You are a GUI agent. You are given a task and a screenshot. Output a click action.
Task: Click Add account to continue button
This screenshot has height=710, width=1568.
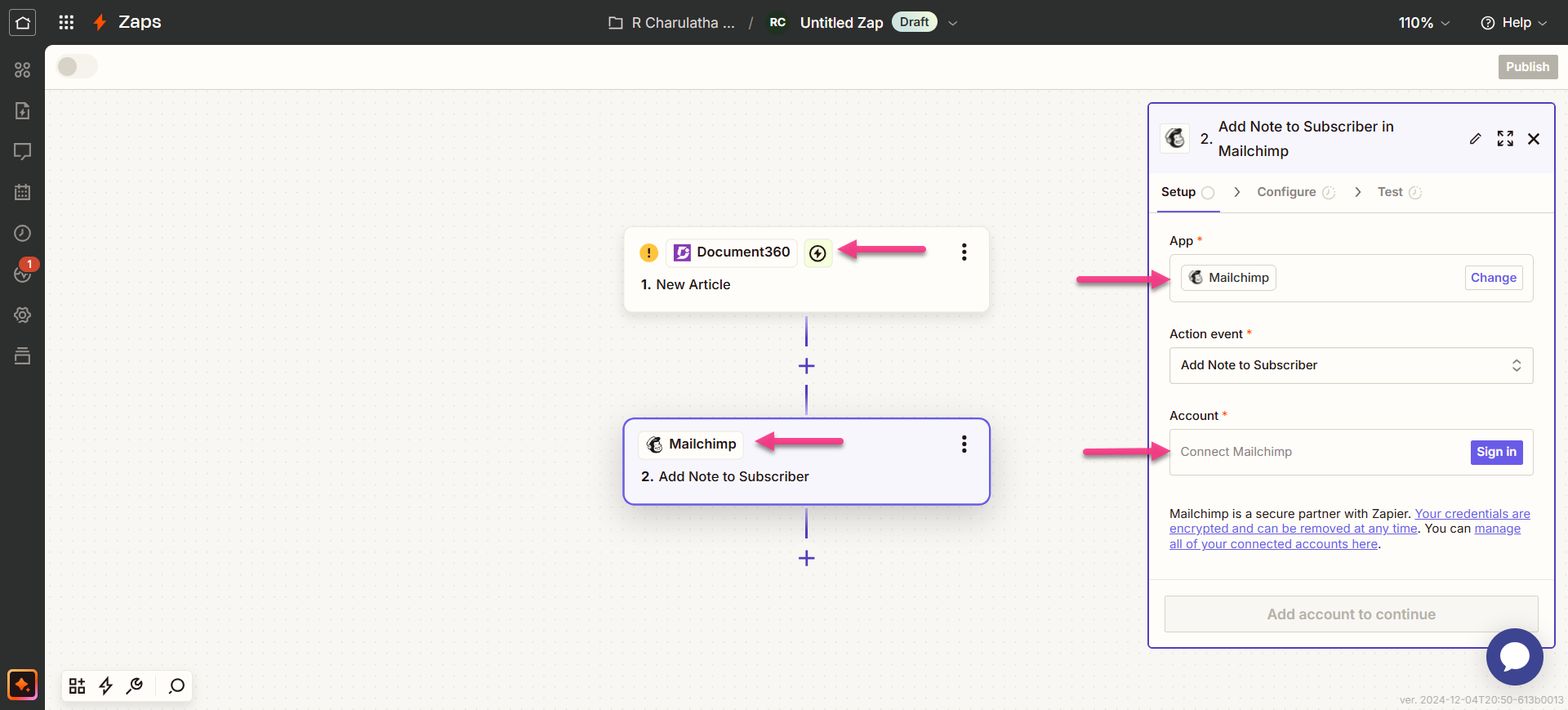(x=1351, y=614)
